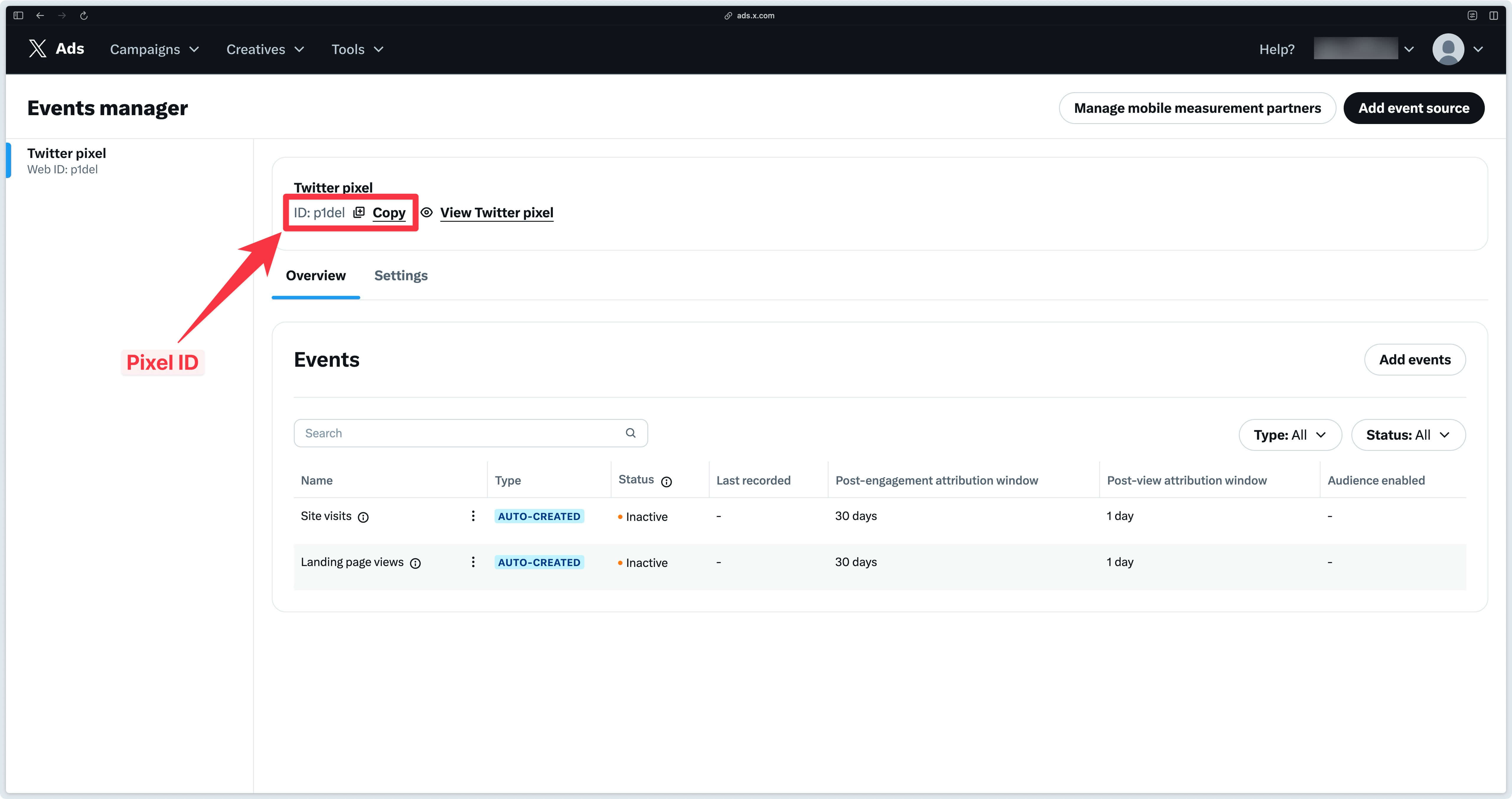Click Post-view attribution window header
The width and height of the screenshot is (1512, 799).
point(1187,480)
